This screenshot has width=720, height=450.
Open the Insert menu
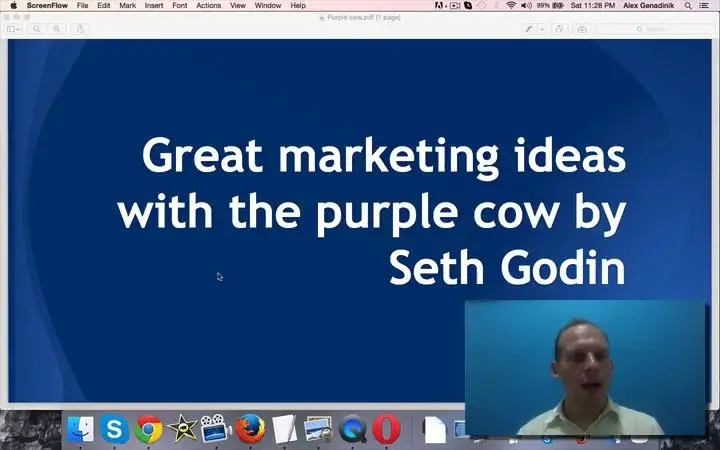(154, 6)
